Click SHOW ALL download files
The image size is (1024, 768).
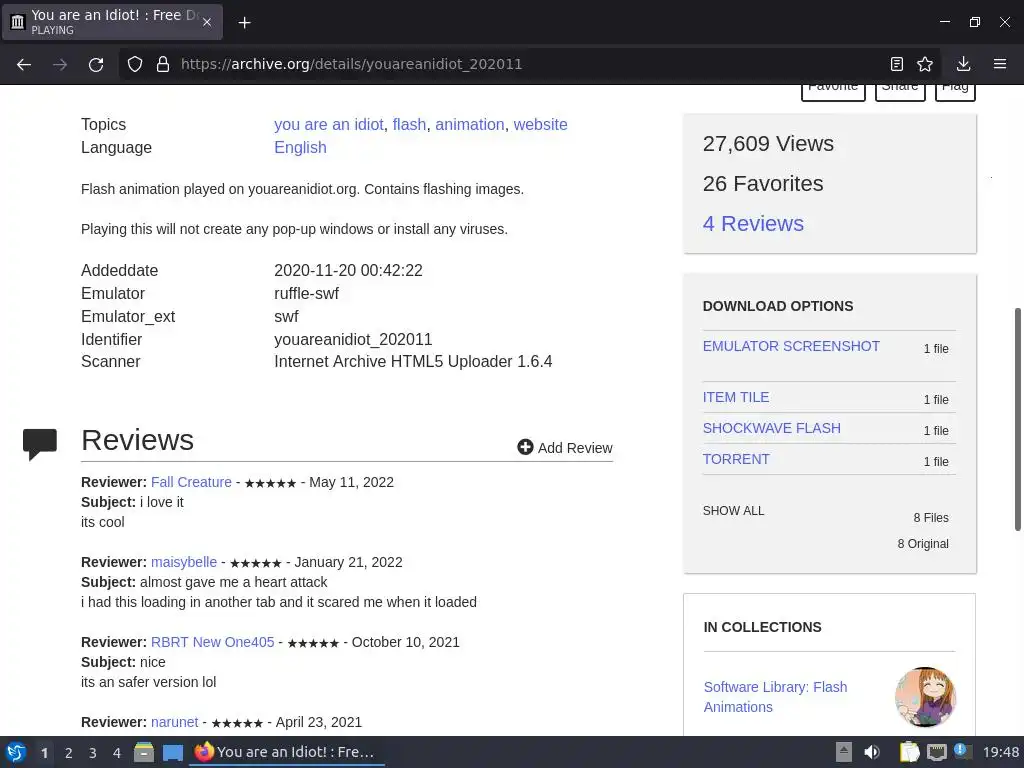pos(733,511)
